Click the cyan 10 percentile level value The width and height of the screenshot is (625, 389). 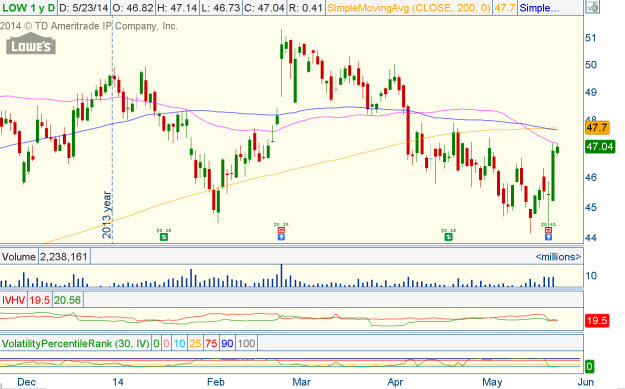coord(179,343)
